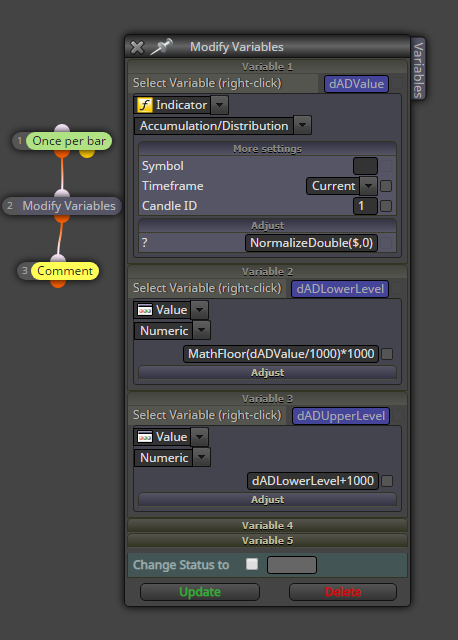The image size is (458, 640).
Task: Click the input connector atop Once per bar block
Action: coord(62,128)
